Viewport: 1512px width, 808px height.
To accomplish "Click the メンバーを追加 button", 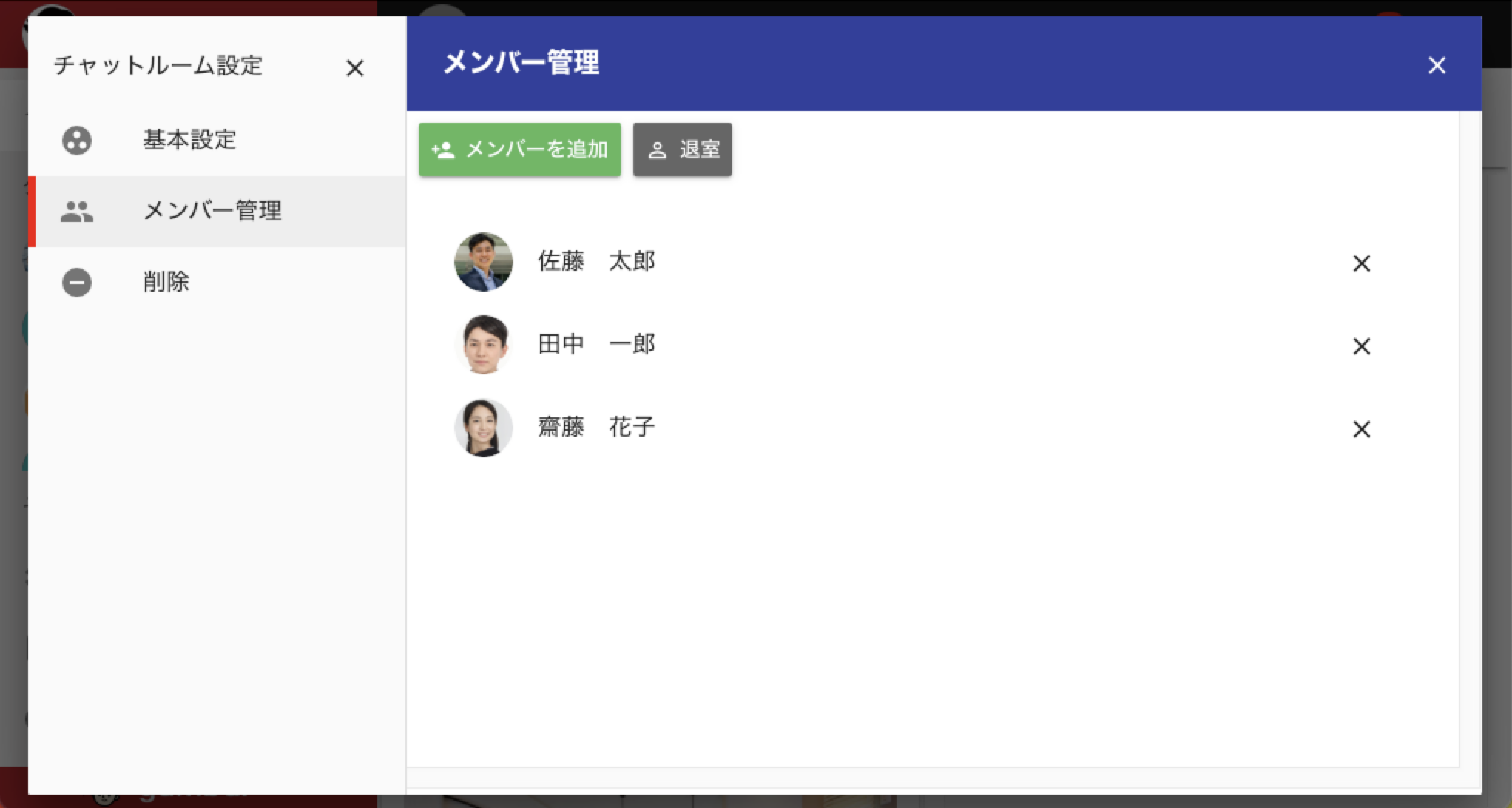I will [x=519, y=149].
